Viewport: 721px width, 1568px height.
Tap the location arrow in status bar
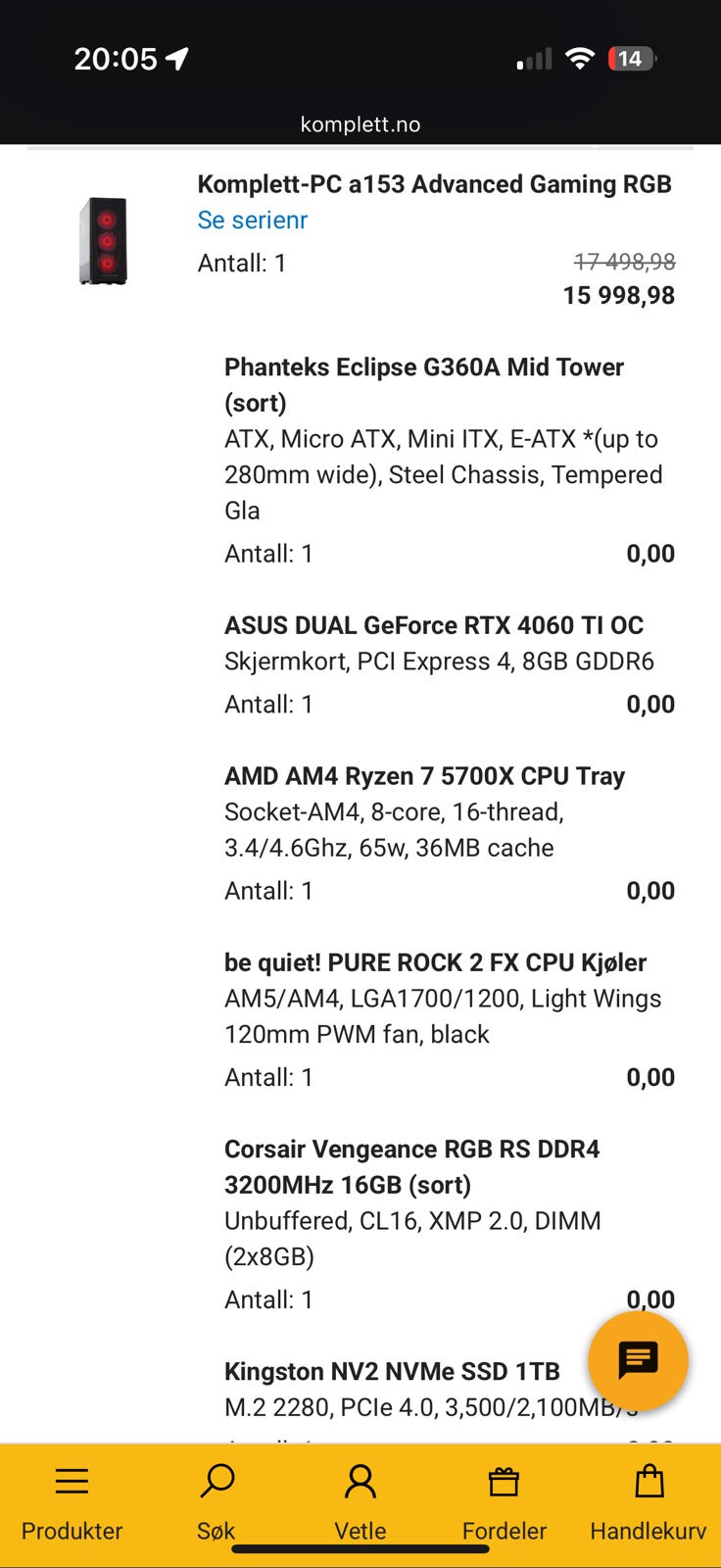(177, 60)
